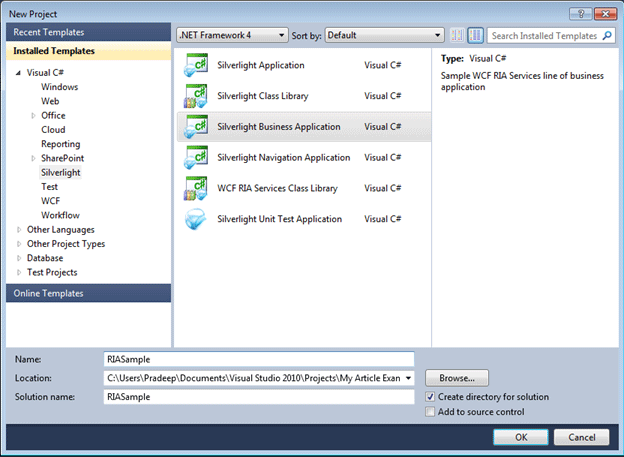Open the Installed Templates section
The height and width of the screenshot is (457, 624).
(88, 51)
